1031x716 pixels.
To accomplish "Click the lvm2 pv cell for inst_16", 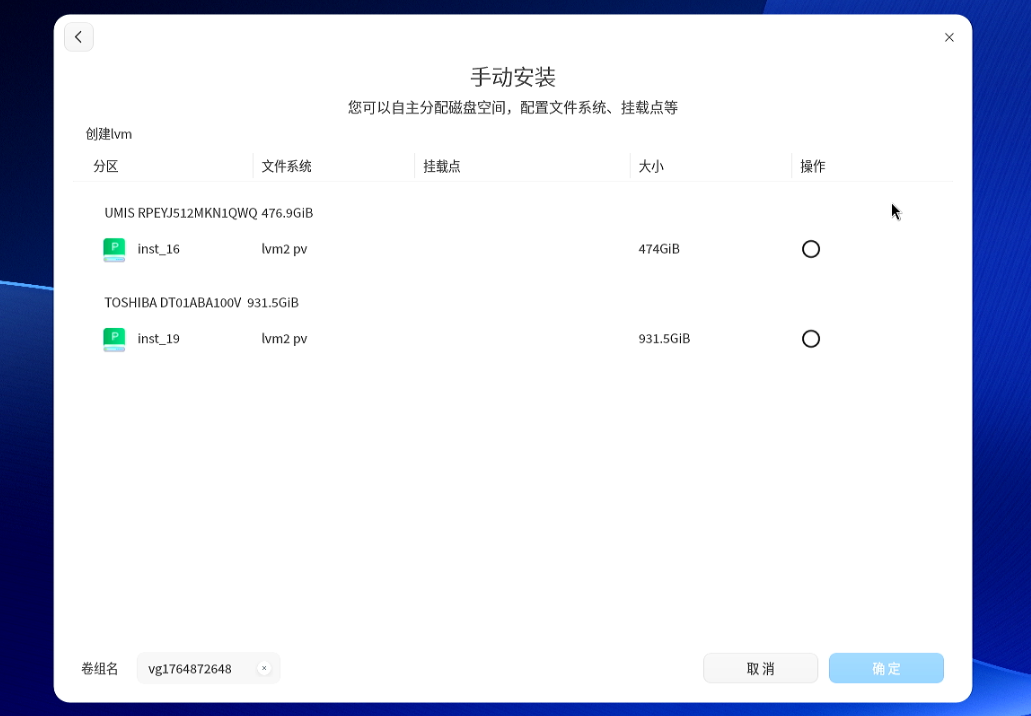I will click(x=284, y=249).
